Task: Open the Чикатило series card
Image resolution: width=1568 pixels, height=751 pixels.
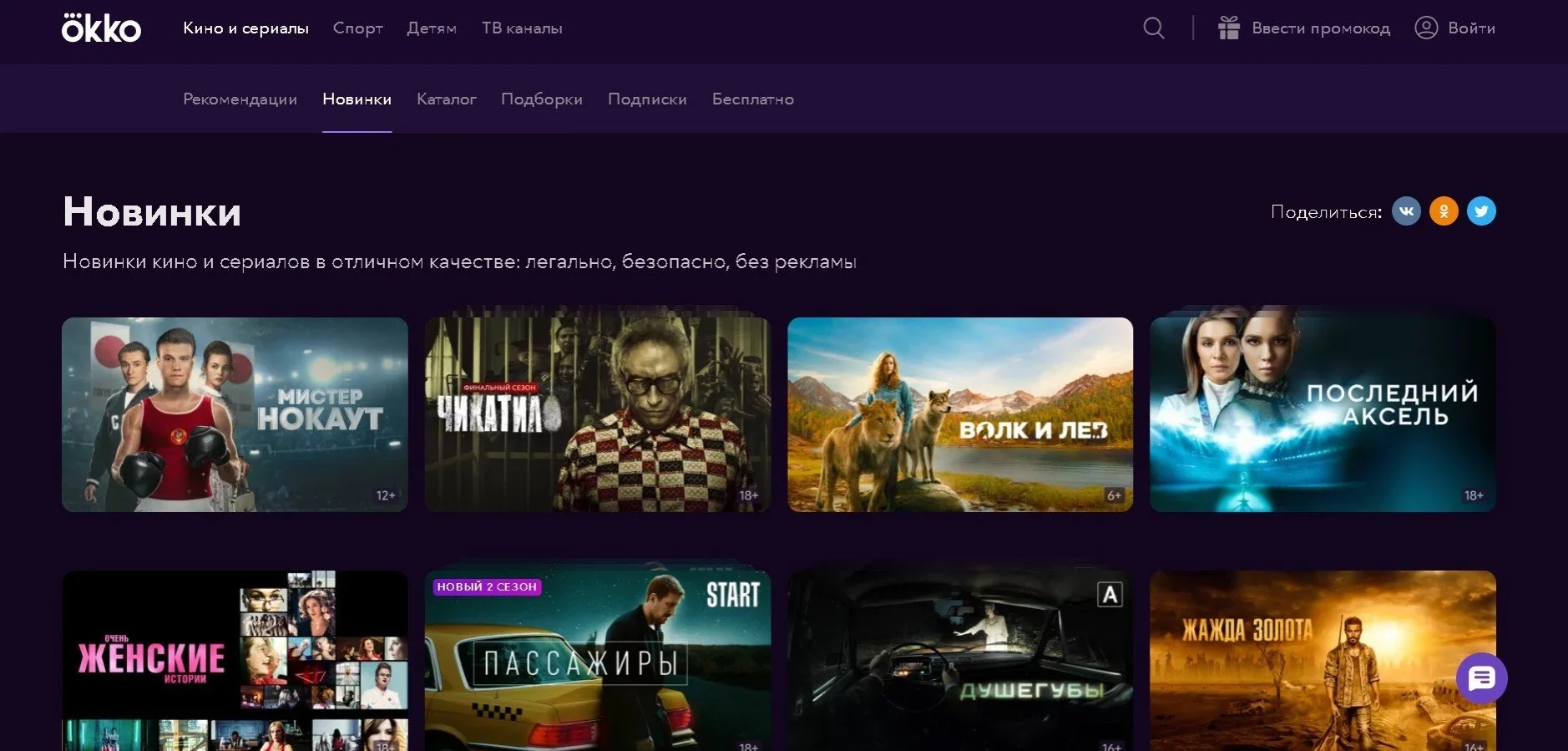Action: [x=598, y=414]
